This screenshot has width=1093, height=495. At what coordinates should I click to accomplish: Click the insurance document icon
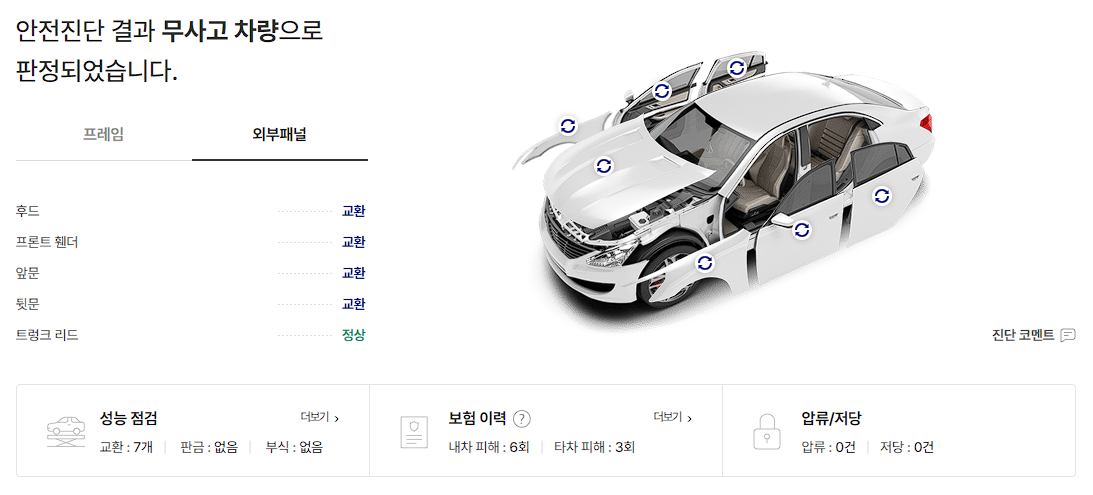pyautogui.click(x=414, y=432)
